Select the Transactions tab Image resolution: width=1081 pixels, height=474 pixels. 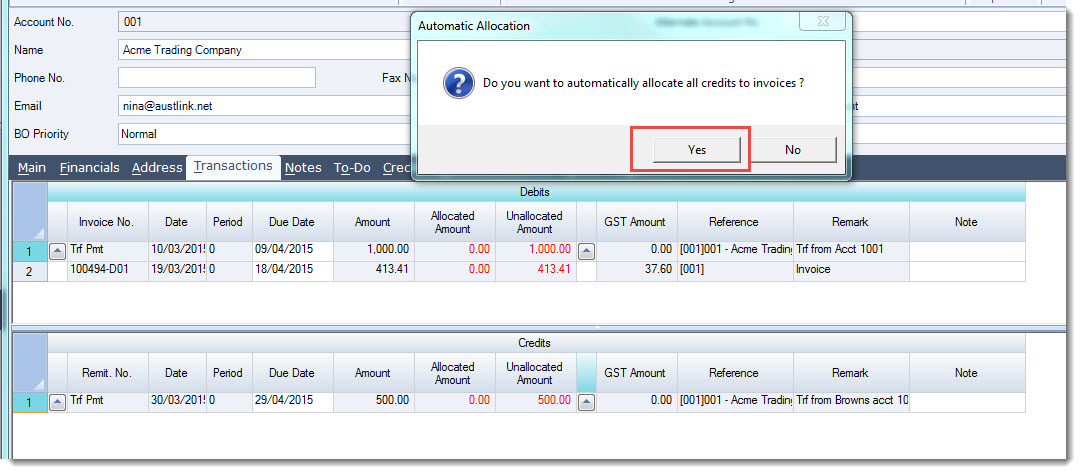233,166
